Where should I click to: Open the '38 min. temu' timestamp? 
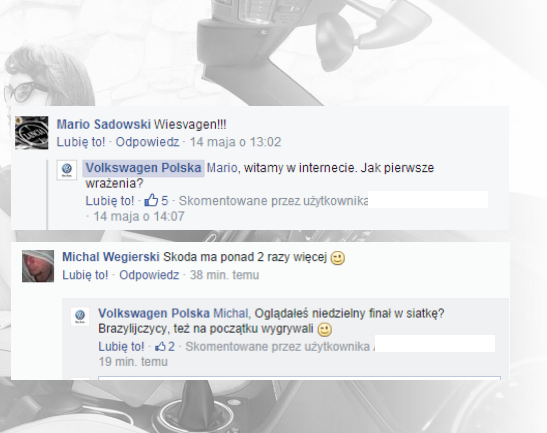[x=224, y=275]
